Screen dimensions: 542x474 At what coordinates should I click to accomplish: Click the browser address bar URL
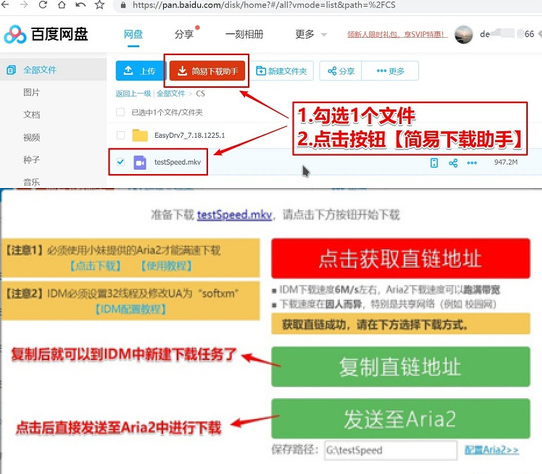pos(264,5)
